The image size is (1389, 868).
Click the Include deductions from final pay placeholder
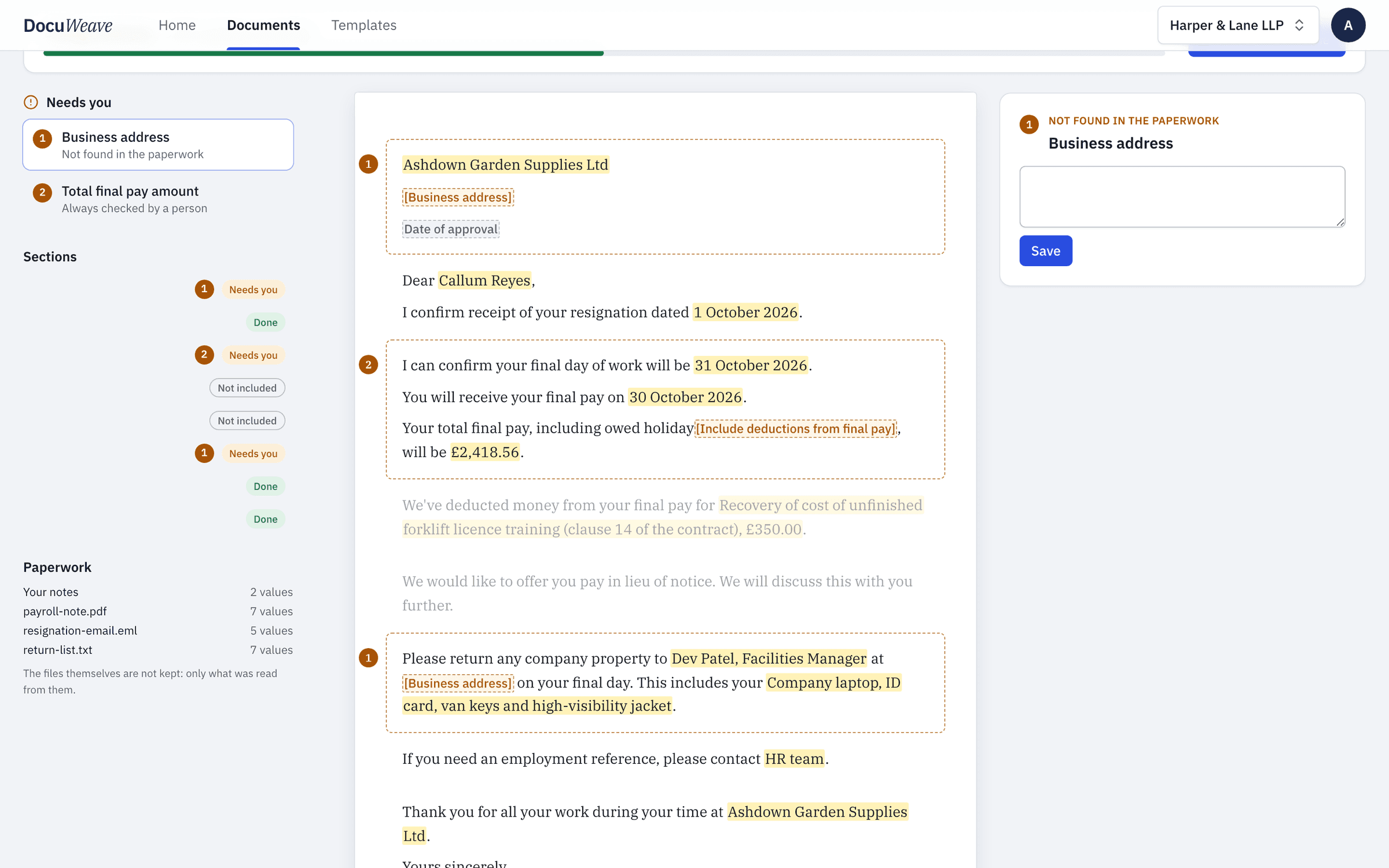coord(795,429)
